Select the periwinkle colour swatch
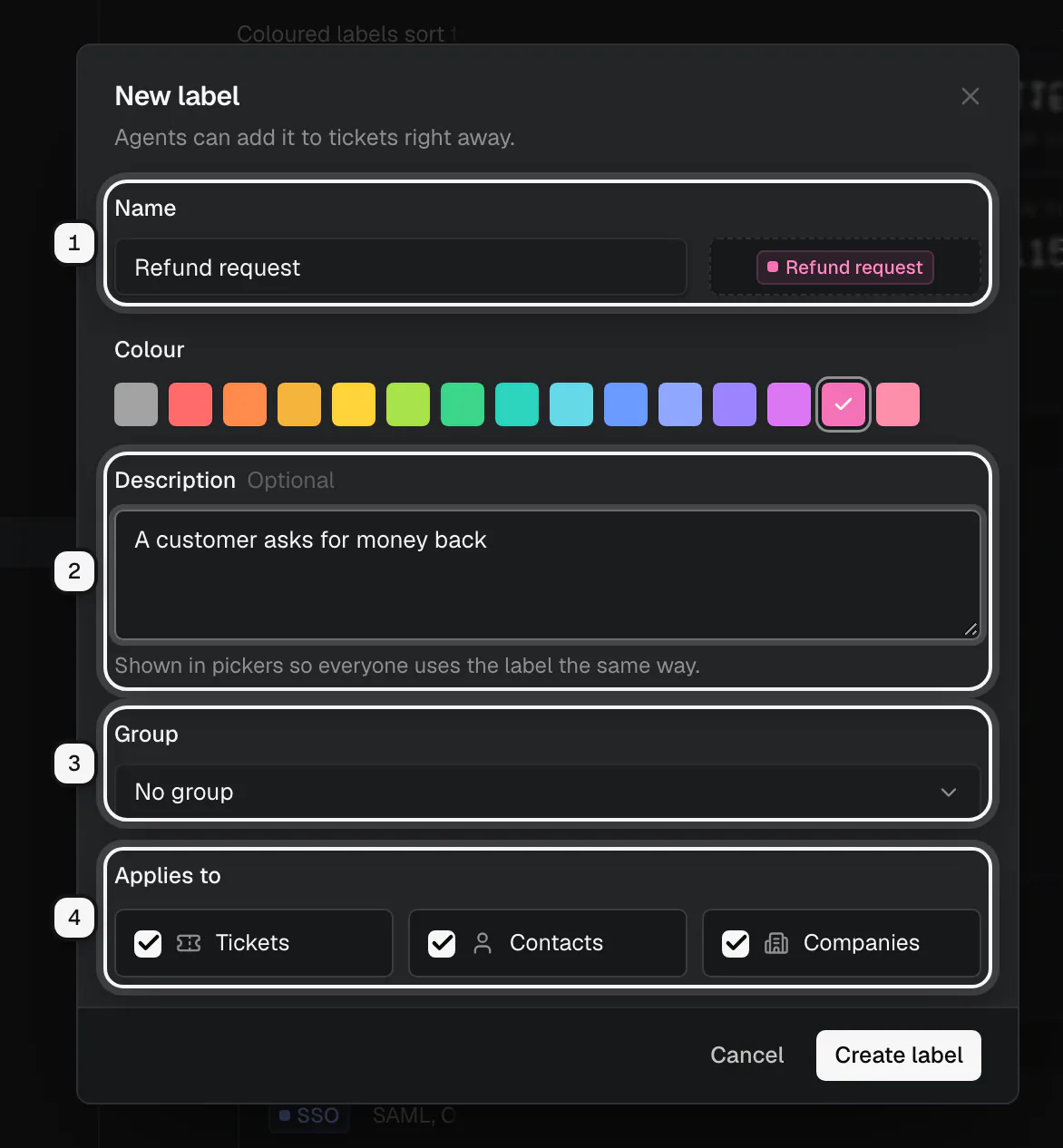 tap(680, 404)
